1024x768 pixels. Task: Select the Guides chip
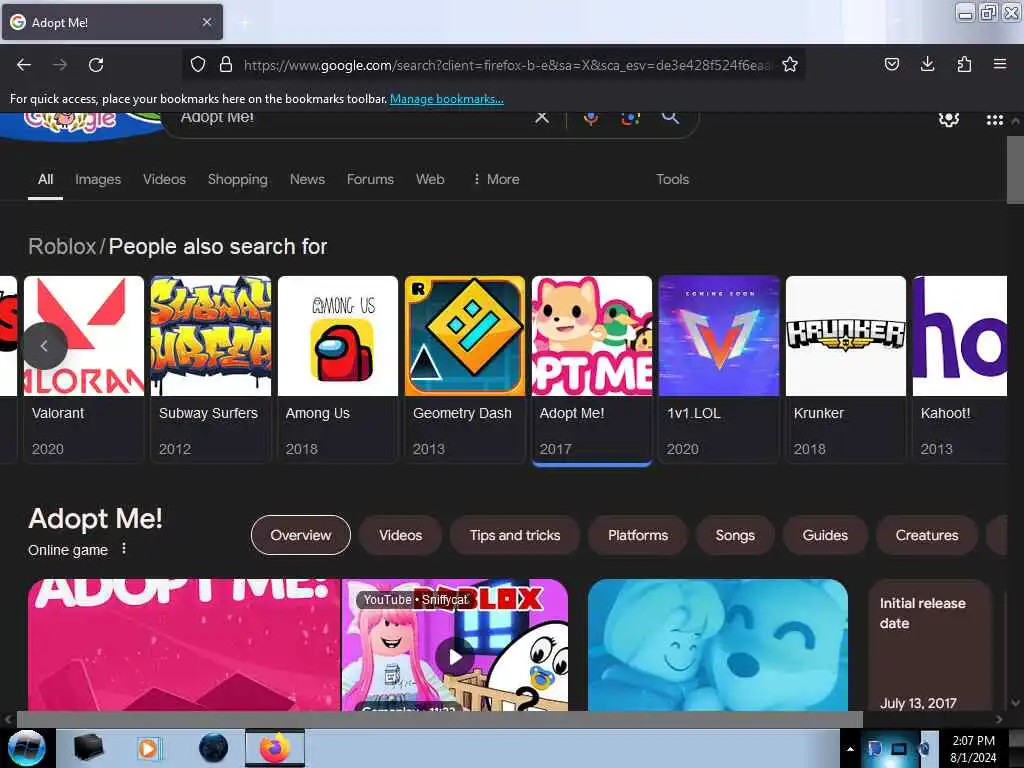(825, 535)
